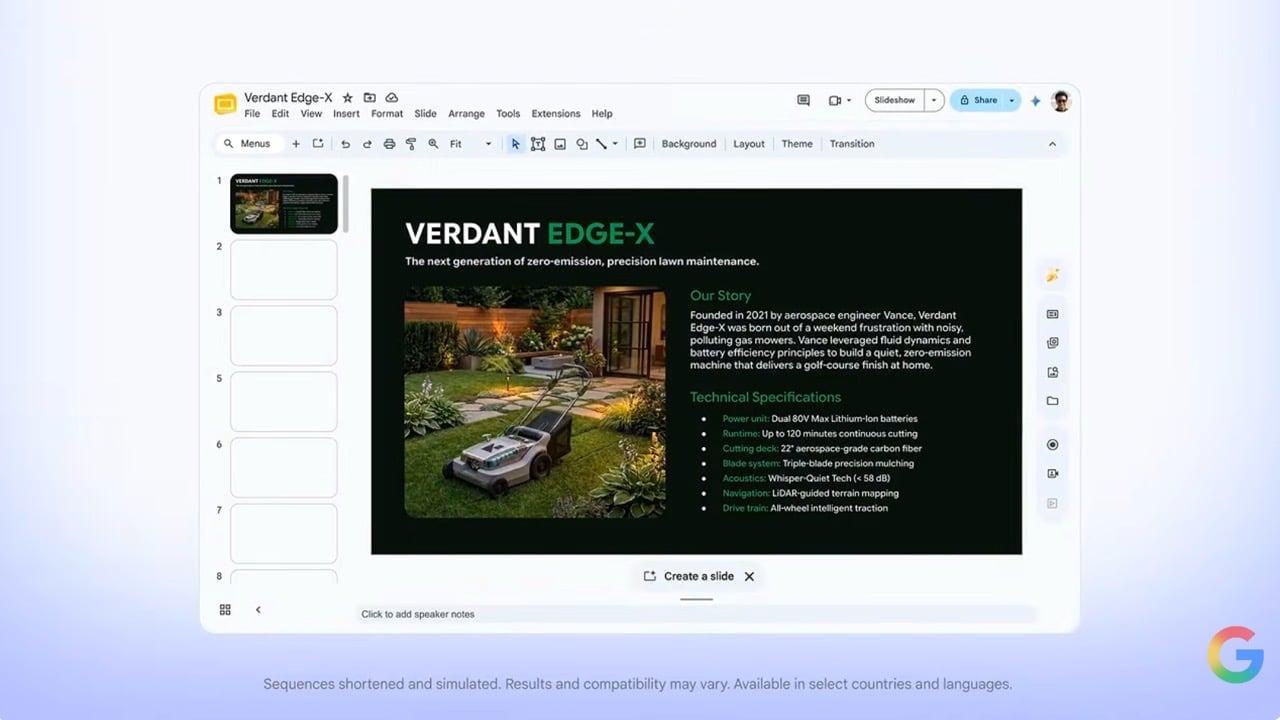Search the Menus field
The width and height of the screenshot is (1280, 720).
coord(250,144)
